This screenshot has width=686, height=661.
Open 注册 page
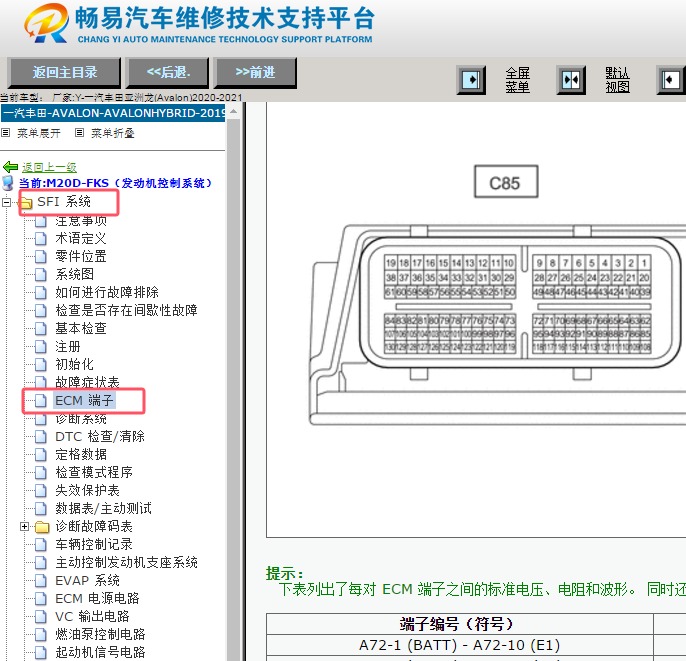(x=68, y=346)
